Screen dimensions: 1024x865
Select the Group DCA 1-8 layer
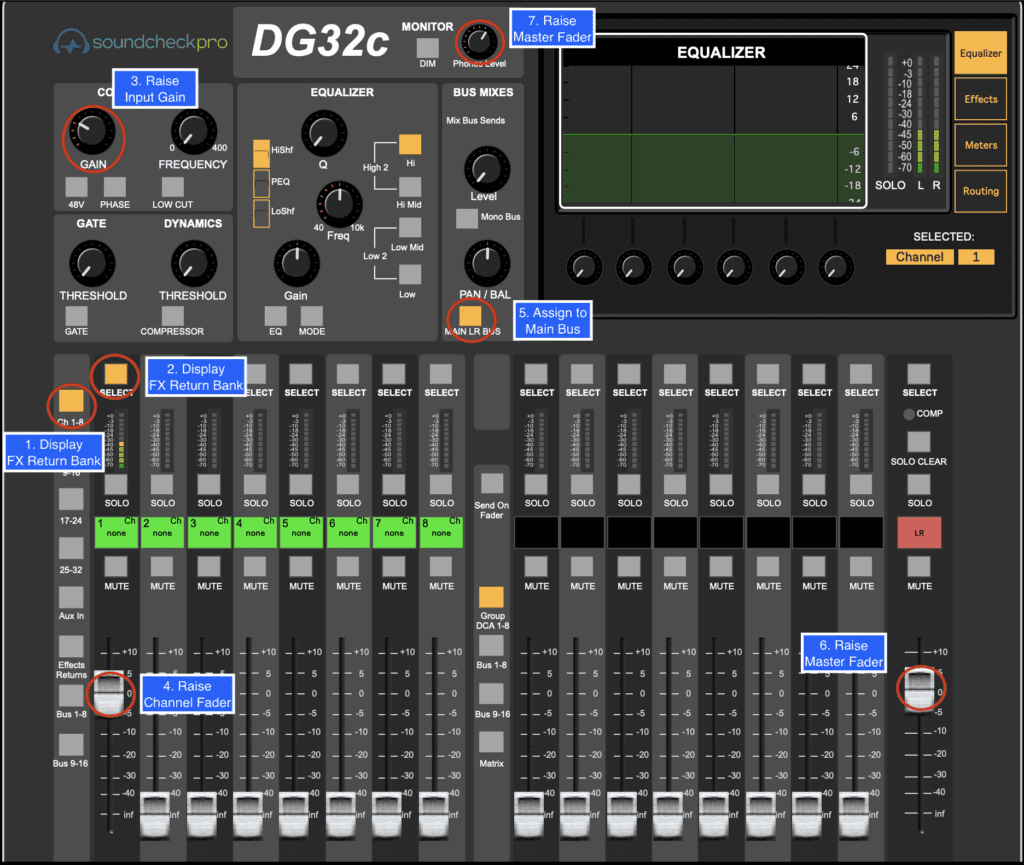coord(491,597)
